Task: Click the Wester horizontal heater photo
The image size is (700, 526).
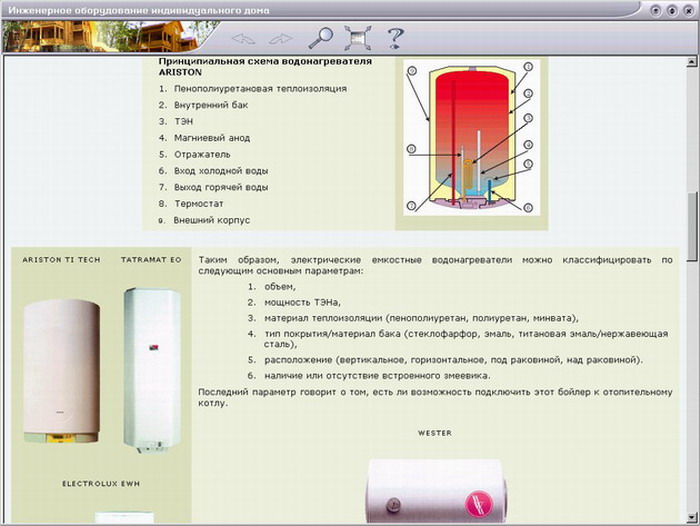Action: tap(436, 491)
